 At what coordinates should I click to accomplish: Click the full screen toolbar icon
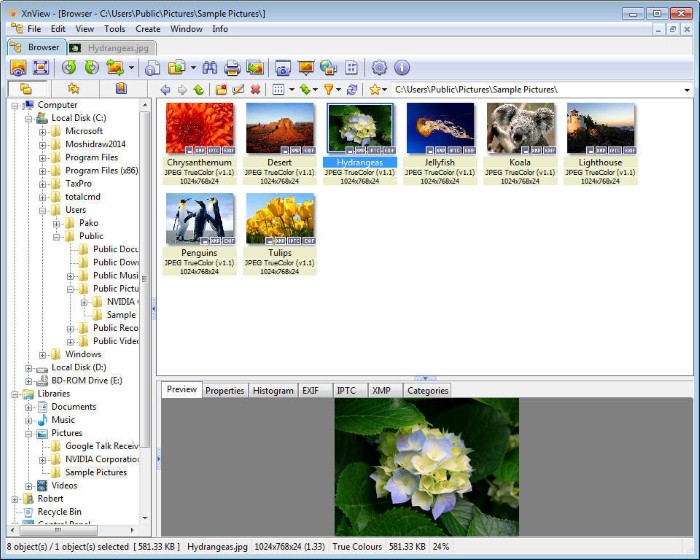[41, 68]
